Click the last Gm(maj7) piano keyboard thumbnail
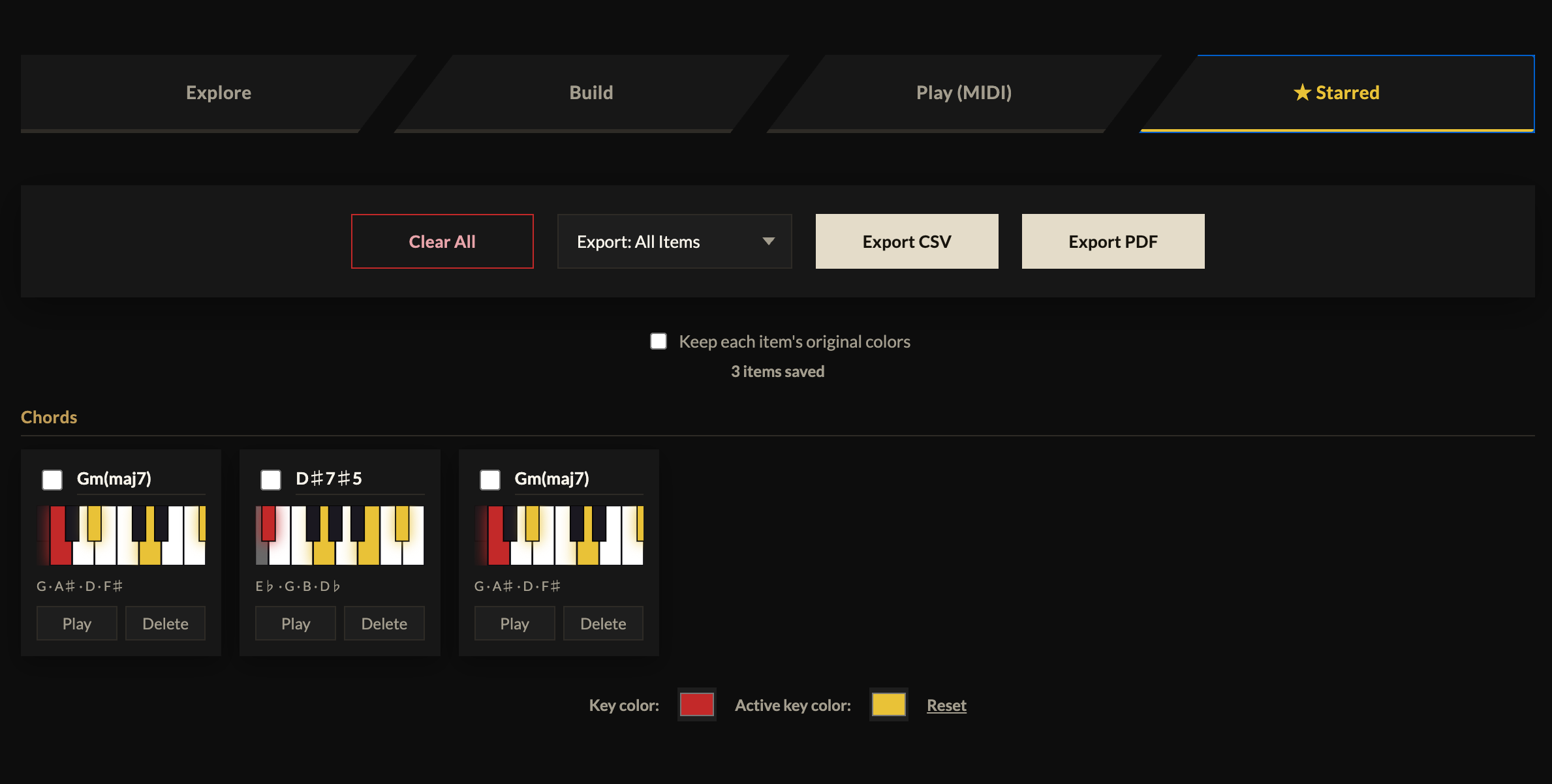This screenshot has width=1552, height=784. point(559,535)
